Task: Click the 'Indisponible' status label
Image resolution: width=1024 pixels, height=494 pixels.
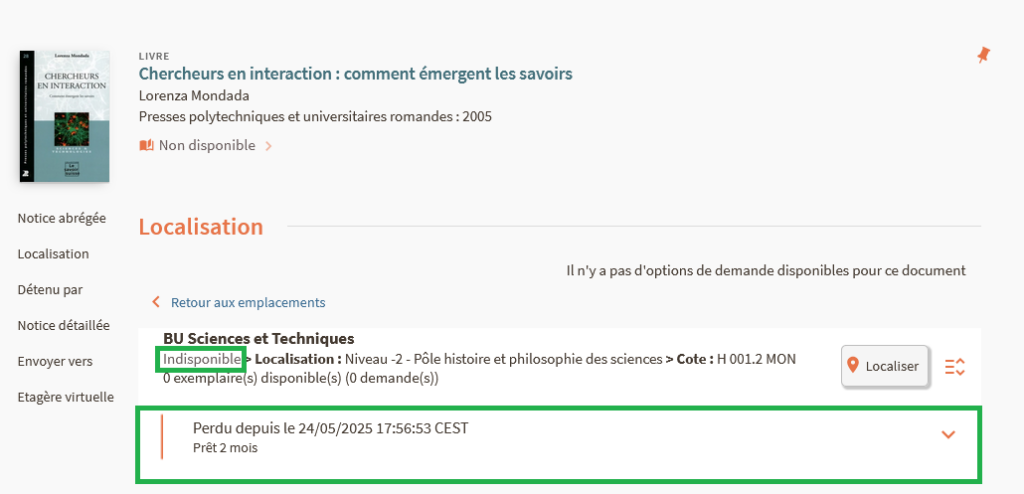Action: [x=201, y=359]
